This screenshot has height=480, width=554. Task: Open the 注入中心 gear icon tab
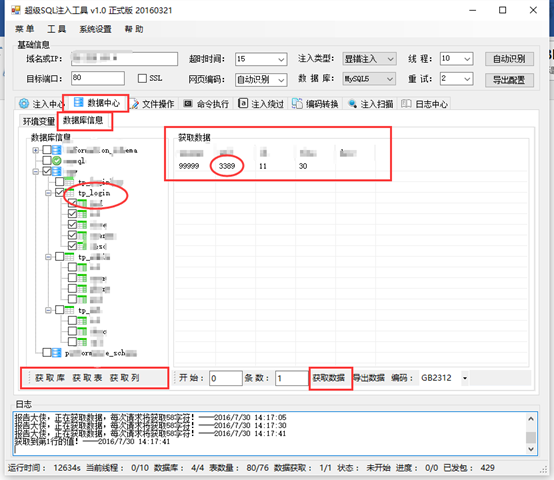coord(24,103)
